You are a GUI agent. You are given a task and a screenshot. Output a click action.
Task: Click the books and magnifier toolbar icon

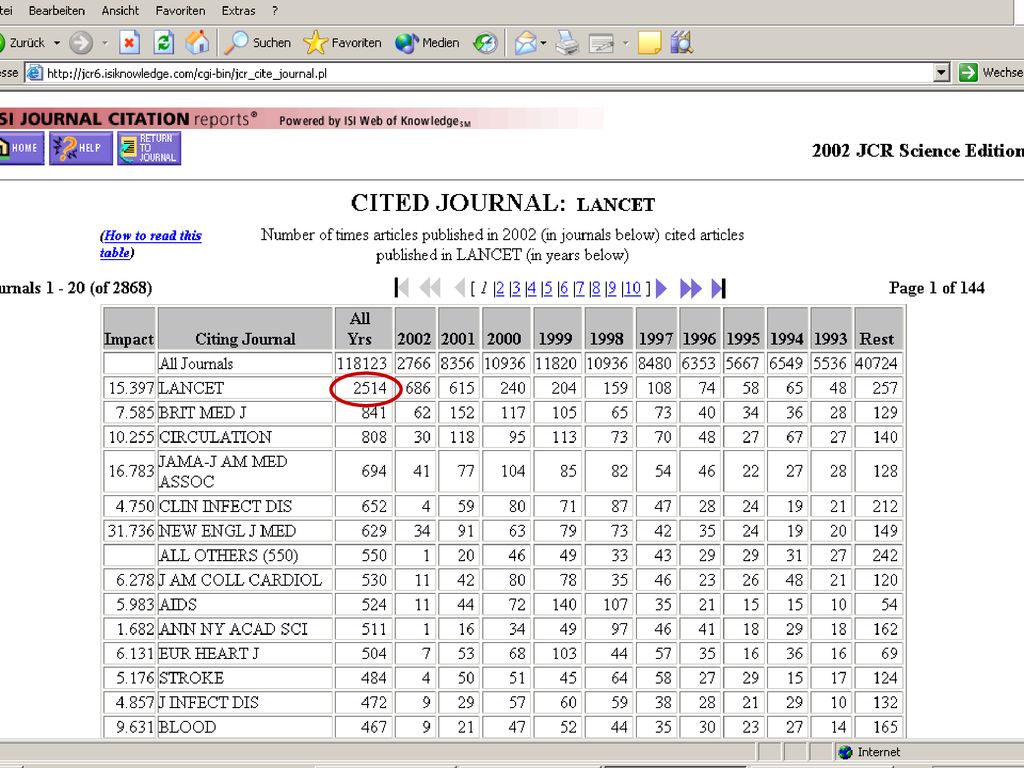(x=681, y=43)
